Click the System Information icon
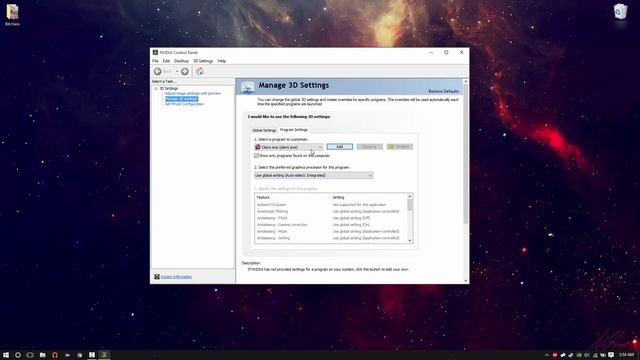Viewport: 640px width, 360px height. (157, 277)
